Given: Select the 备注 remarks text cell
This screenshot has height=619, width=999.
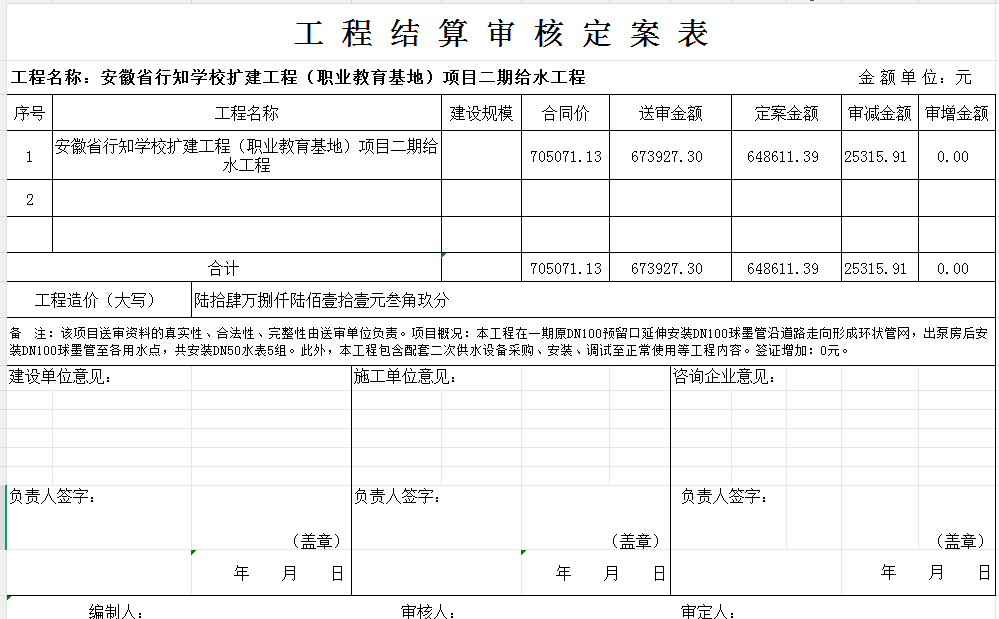Looking at the screenshot, I should (500, 341).
